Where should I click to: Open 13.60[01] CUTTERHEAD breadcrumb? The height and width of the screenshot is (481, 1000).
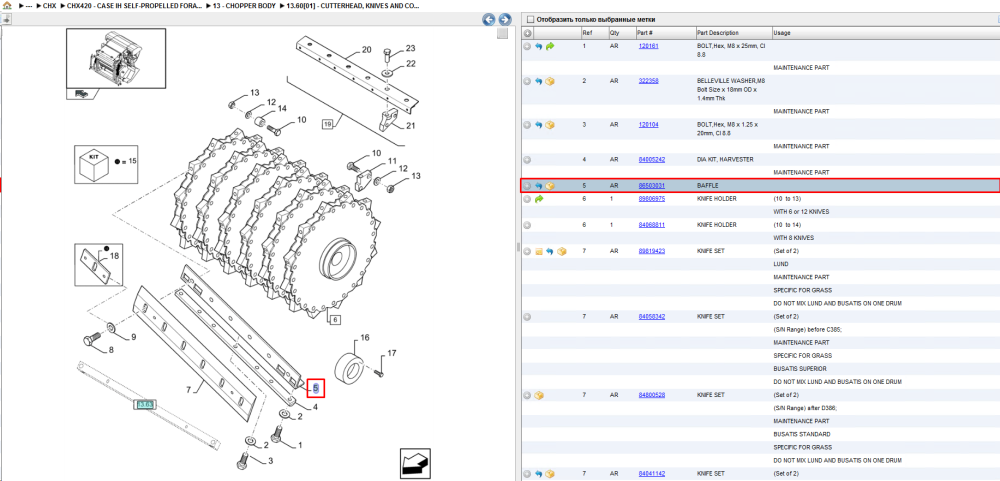pyautogui.click(x=353, y=5)
